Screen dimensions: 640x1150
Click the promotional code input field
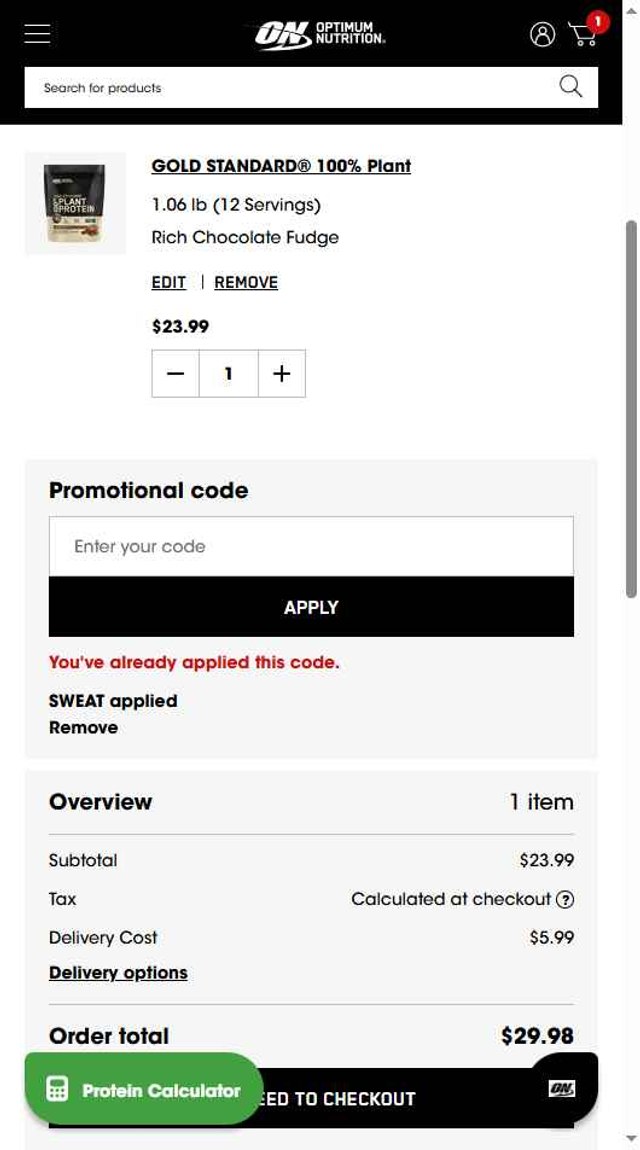pyautogui.click(x=311, y=546)
